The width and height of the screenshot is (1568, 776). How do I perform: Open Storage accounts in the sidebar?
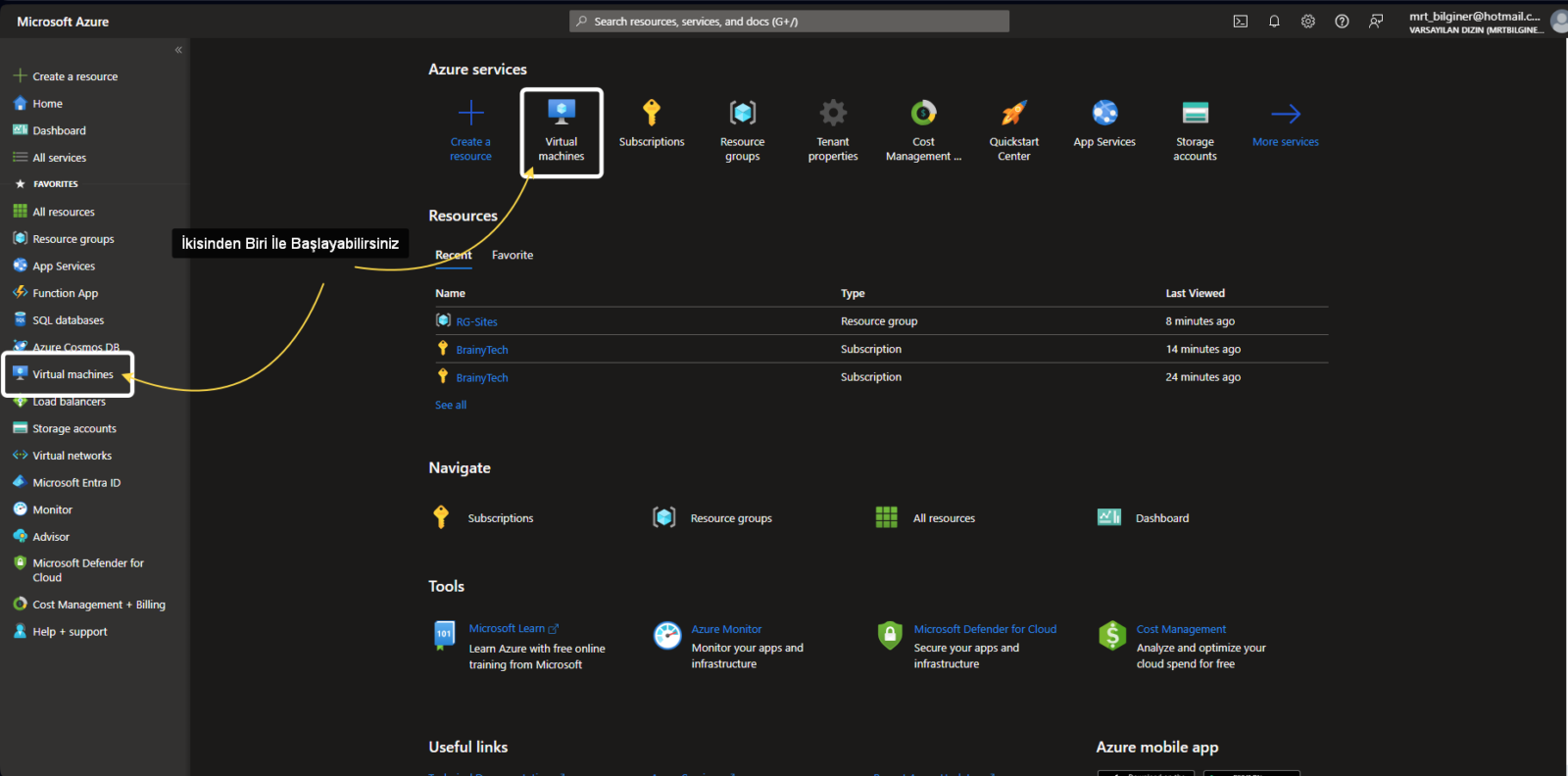pos(65,428)
